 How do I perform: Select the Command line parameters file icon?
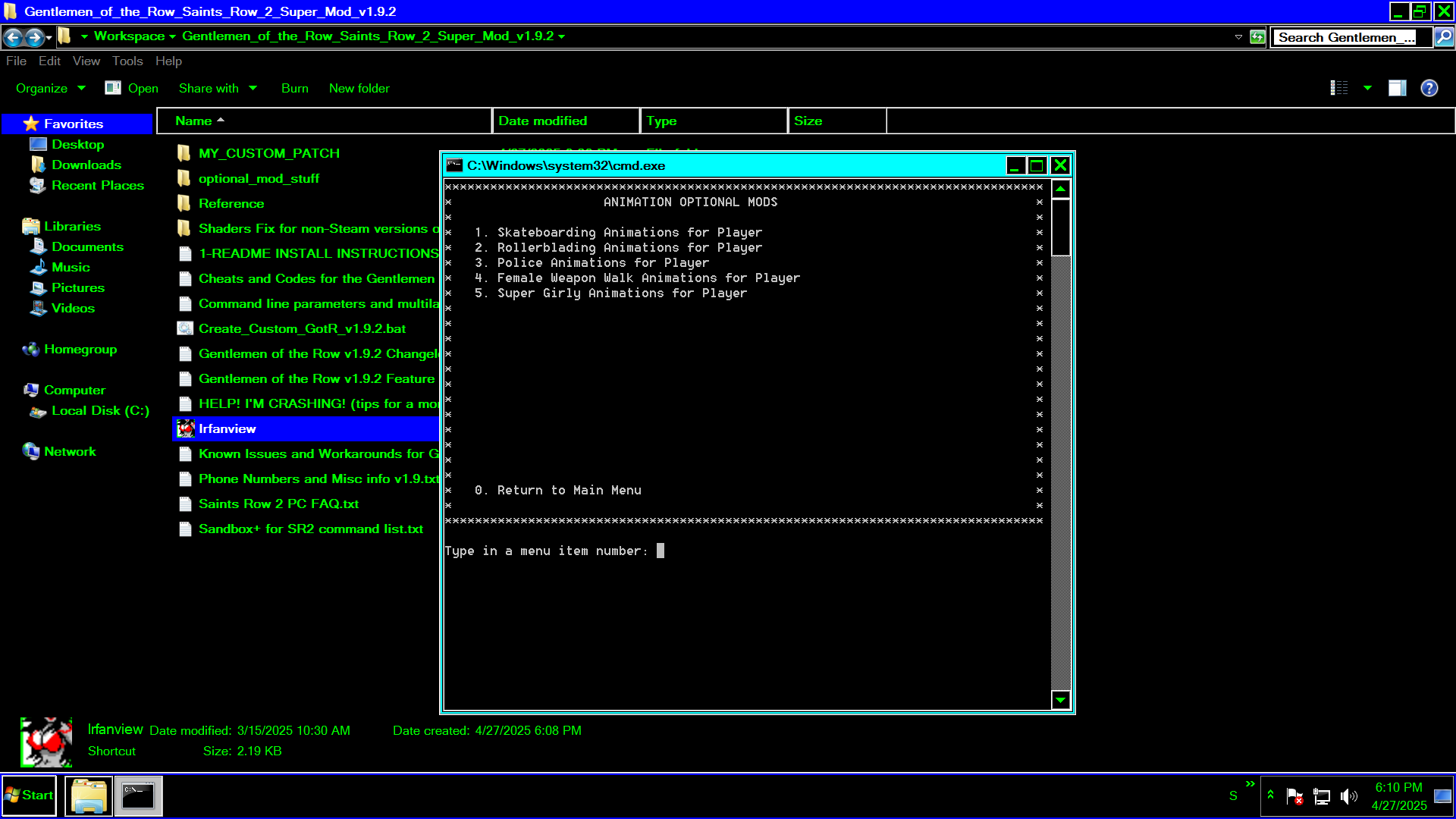point(185,303)
